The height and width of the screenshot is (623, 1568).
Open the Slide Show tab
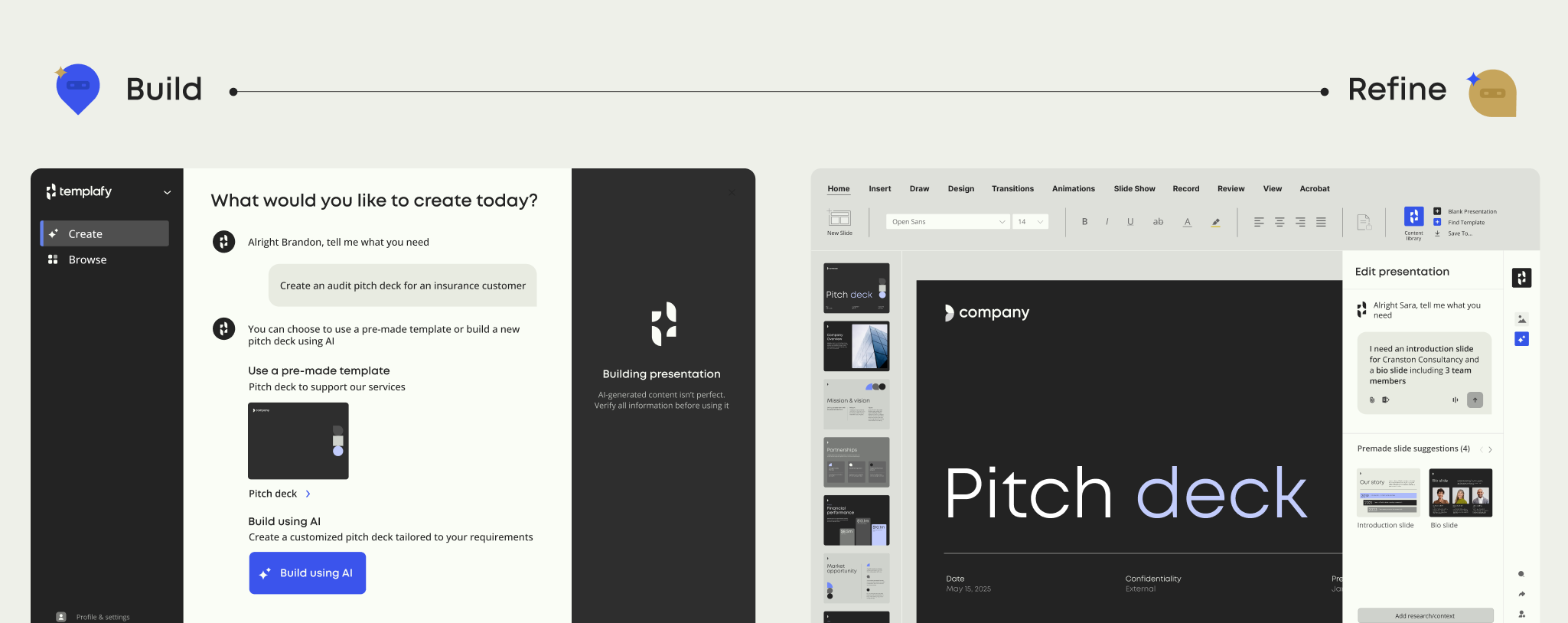[x=1134, y=189]
